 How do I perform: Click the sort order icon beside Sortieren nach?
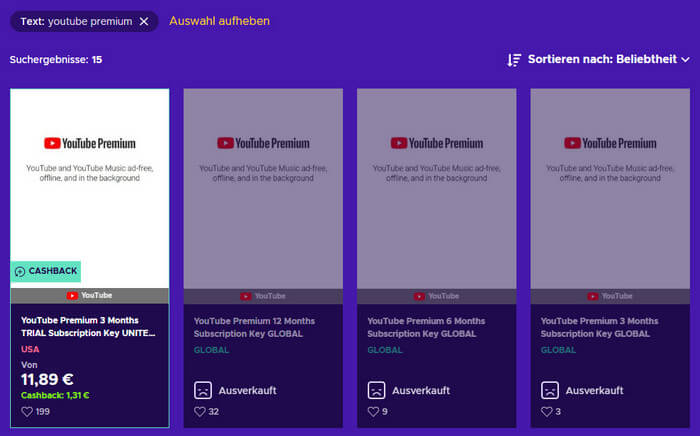tap(514, 60)
